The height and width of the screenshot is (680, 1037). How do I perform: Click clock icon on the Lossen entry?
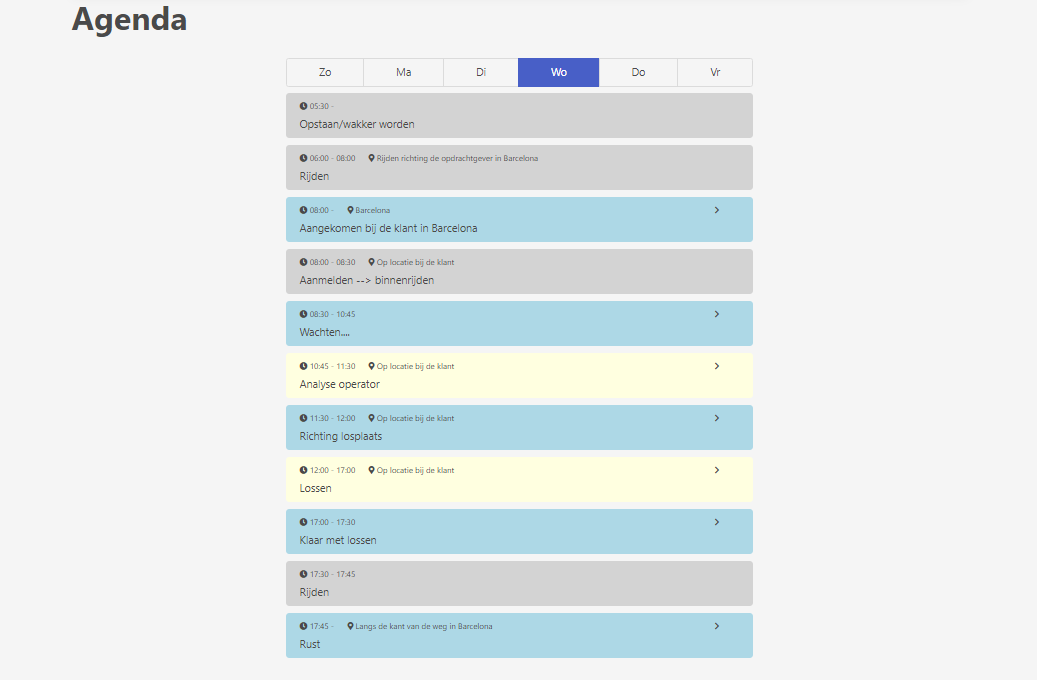pyautogui.click(x=304, y=470)
